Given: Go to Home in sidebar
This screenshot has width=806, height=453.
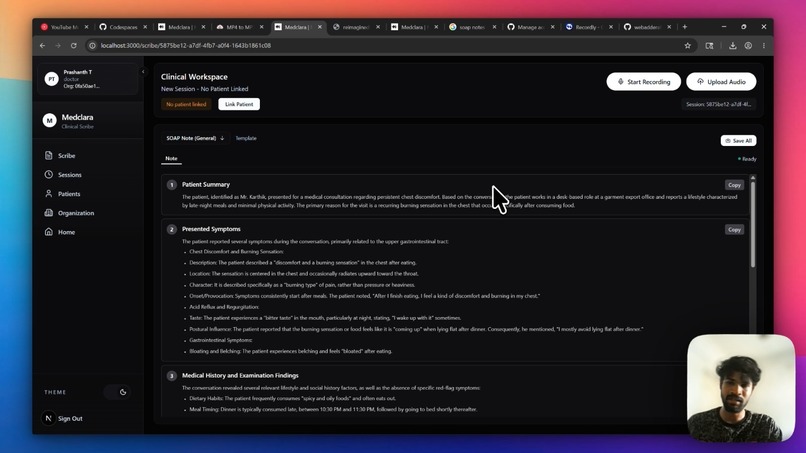Looking at the screenshot, I should click(66, 232).
